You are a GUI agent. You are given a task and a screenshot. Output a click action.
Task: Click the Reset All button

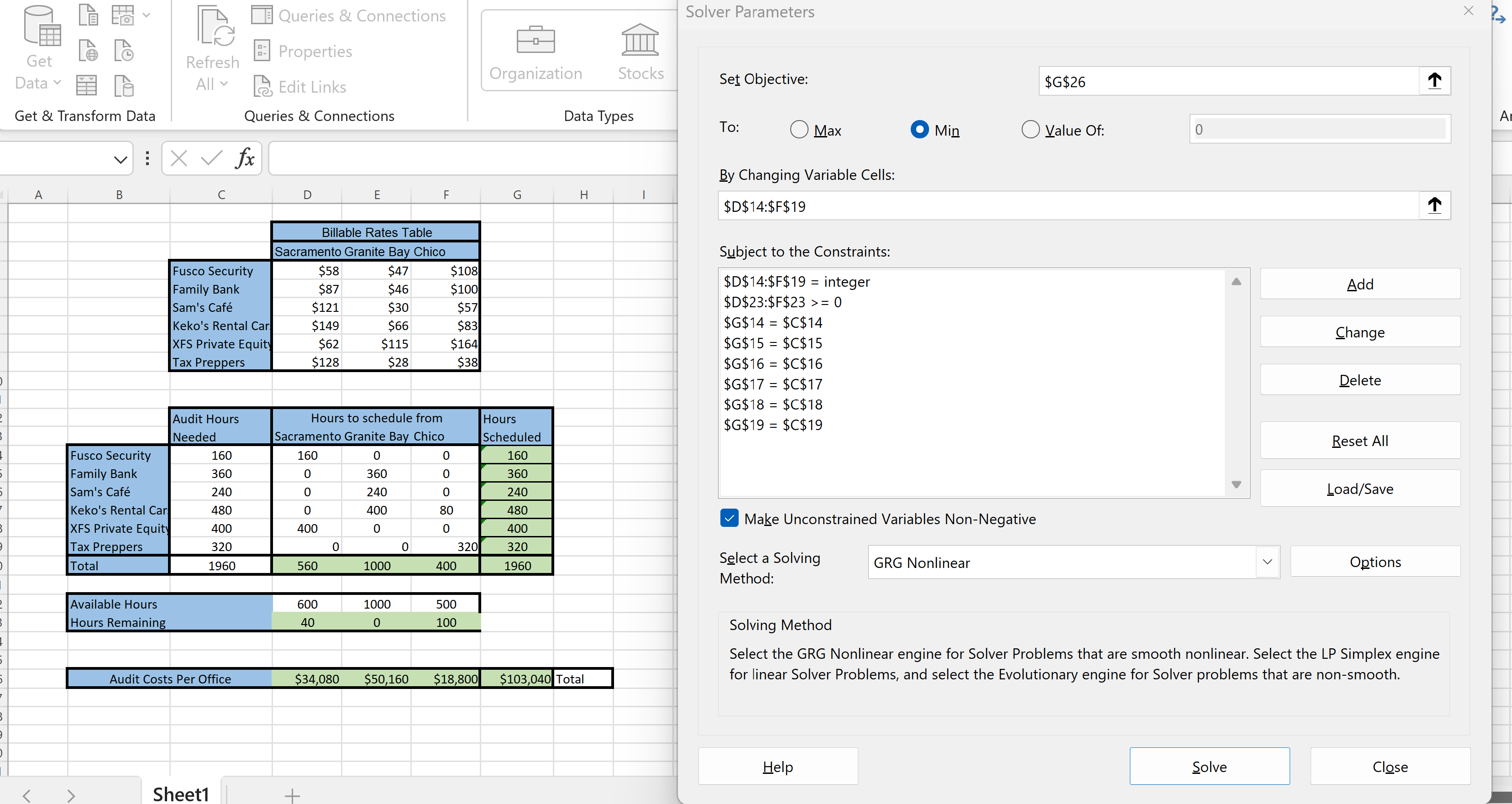pyautogui.click(x=1360, y=441)
